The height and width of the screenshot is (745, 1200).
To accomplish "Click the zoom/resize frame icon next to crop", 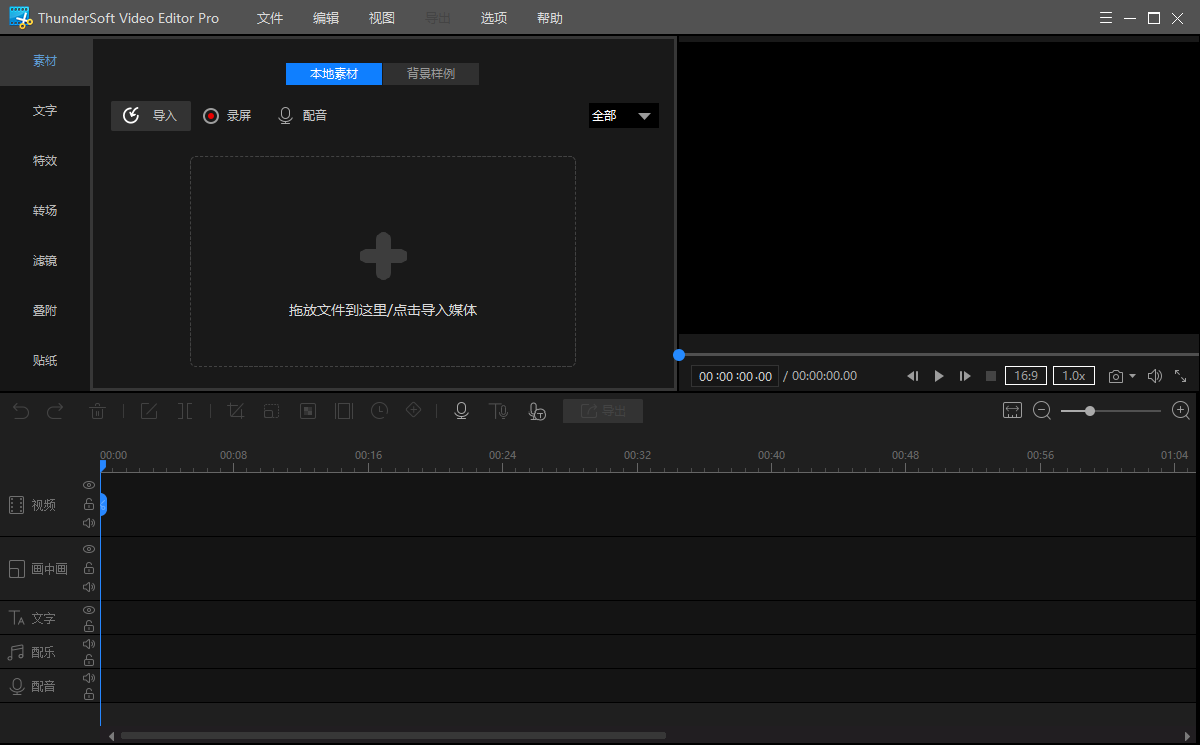I will point(271,411).
